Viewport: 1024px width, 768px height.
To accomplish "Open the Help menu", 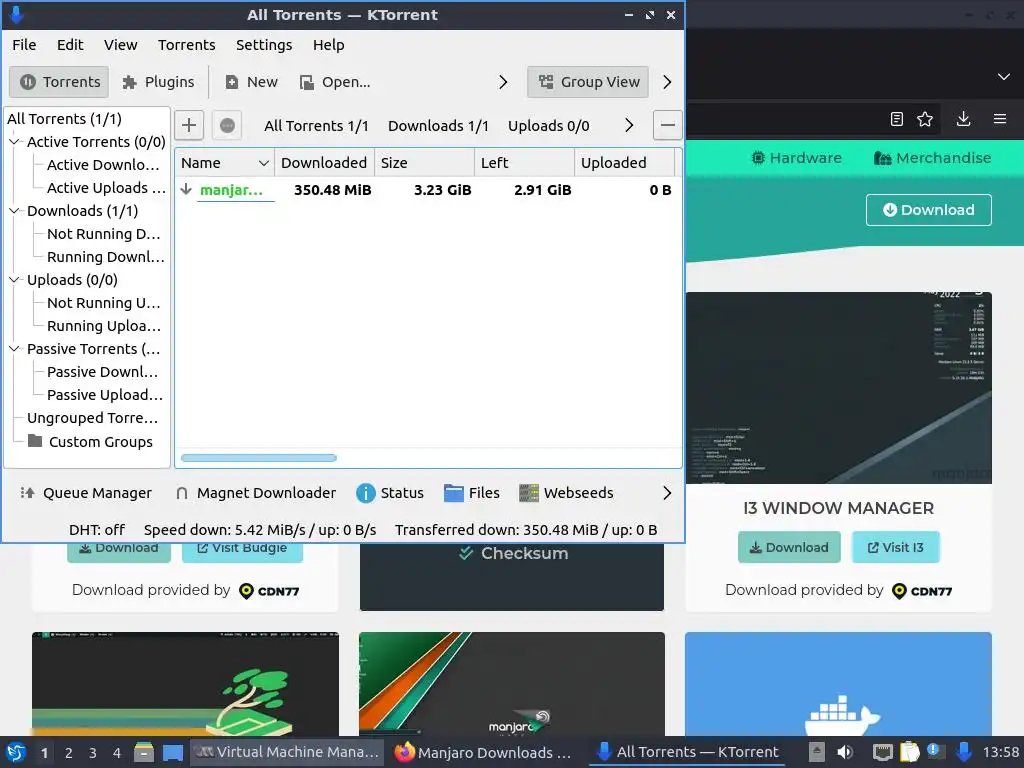I will (x=328, y=45).
